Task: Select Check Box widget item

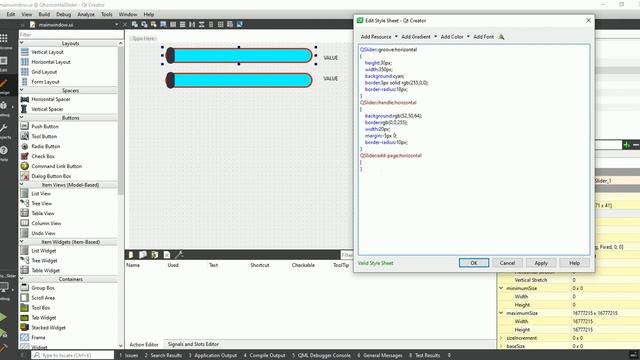Action: 43,156
